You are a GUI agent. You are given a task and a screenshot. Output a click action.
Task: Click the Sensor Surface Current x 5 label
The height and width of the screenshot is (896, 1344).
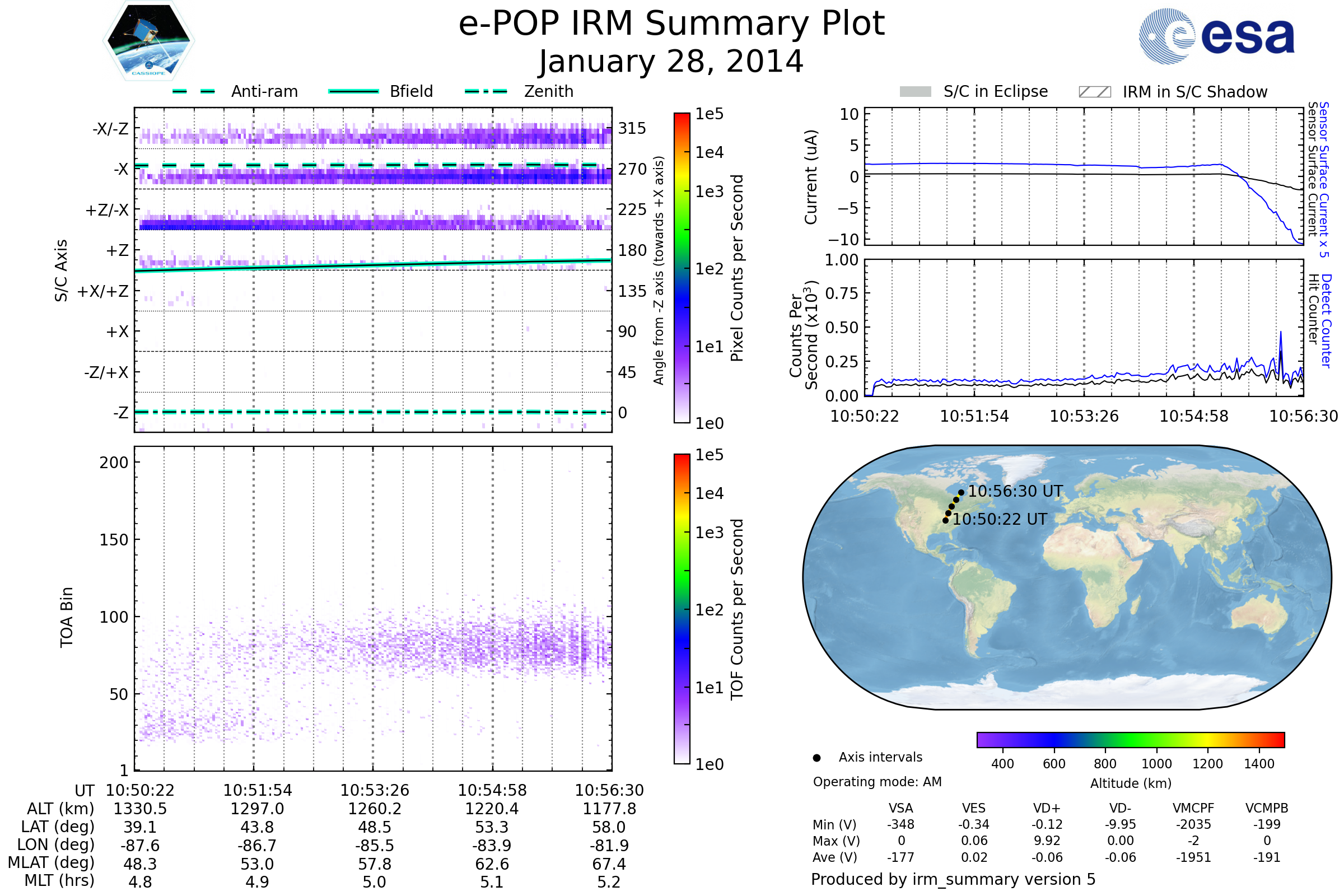(x=1324, y=179)
